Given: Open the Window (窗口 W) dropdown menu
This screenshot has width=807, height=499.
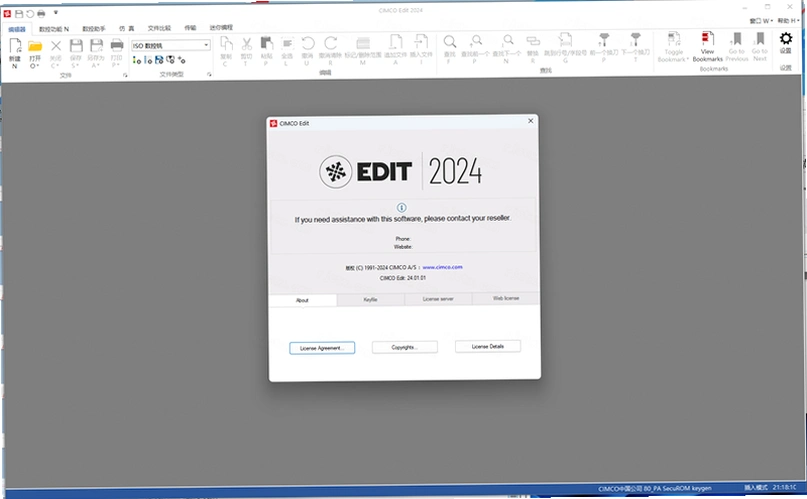Looking at the screenshot, I should coord(761,21).
